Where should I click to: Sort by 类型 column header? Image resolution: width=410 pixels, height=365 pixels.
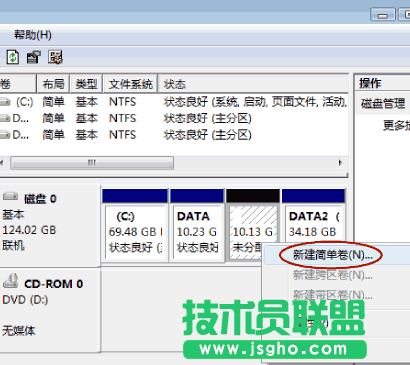coord(86,84)
